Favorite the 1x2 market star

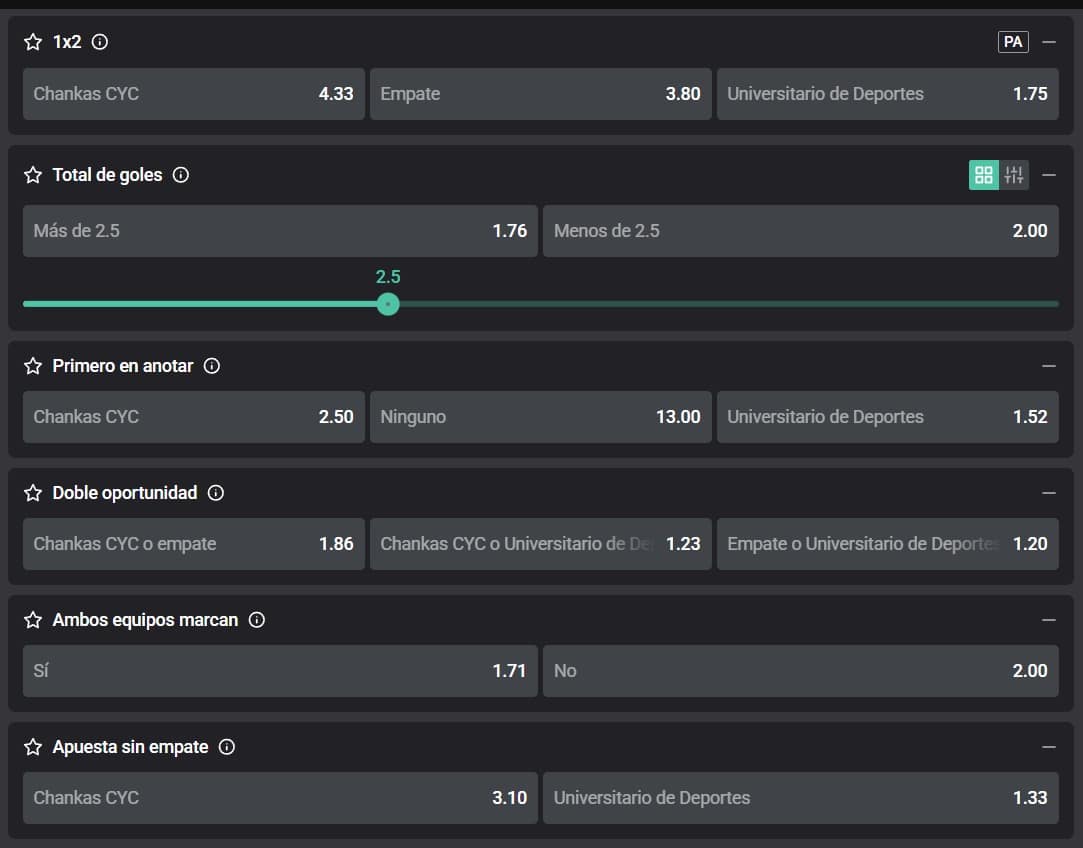pos(33,42)
